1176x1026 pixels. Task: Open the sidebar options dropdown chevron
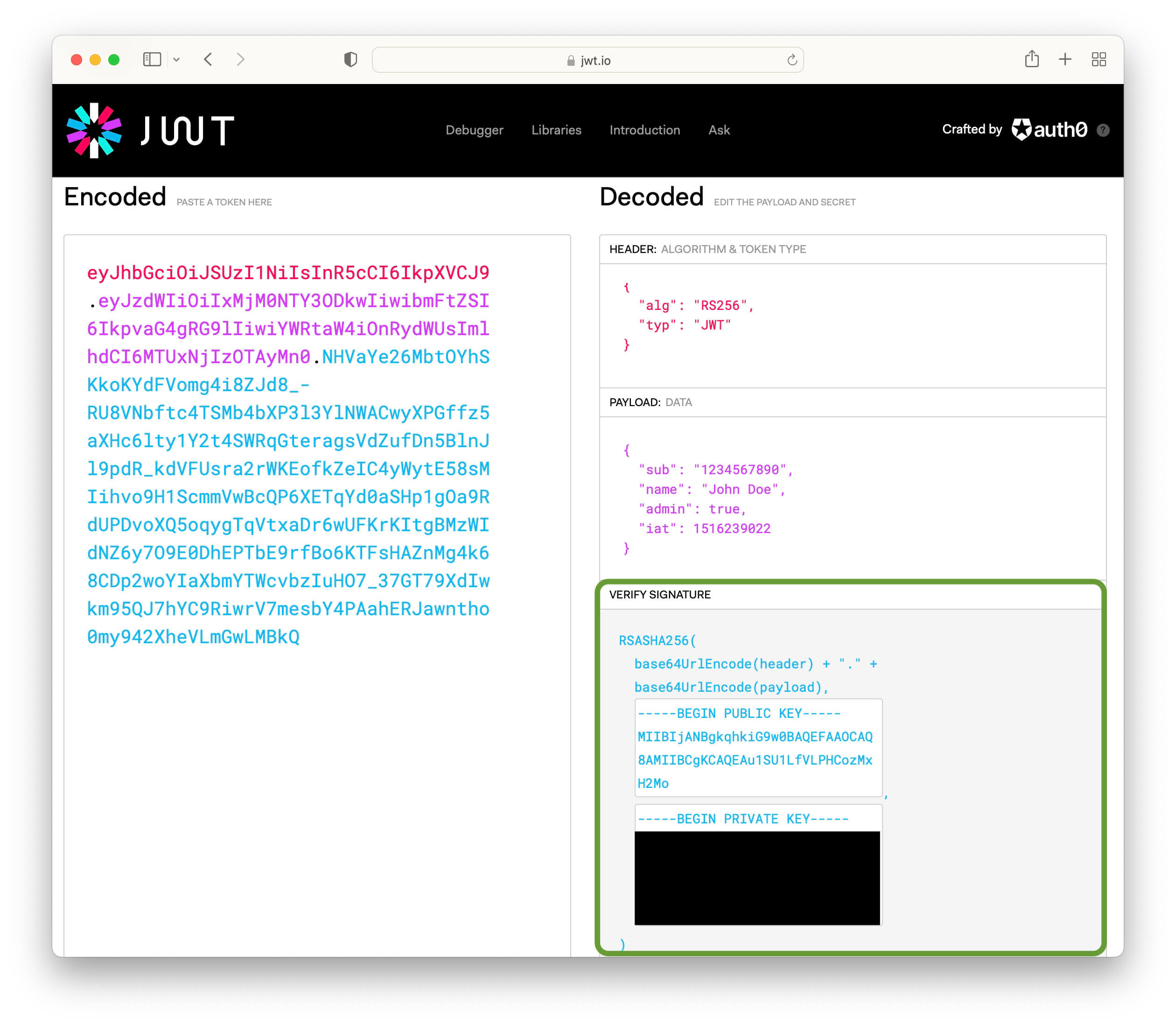[177, 60]
